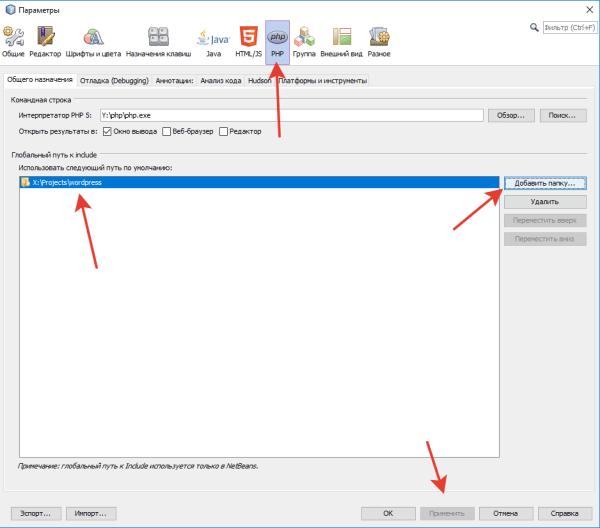Open Внешний вид appearance settings
This screenshot has width=600, height=528.
pyautogui.click(x=342, y=42)
